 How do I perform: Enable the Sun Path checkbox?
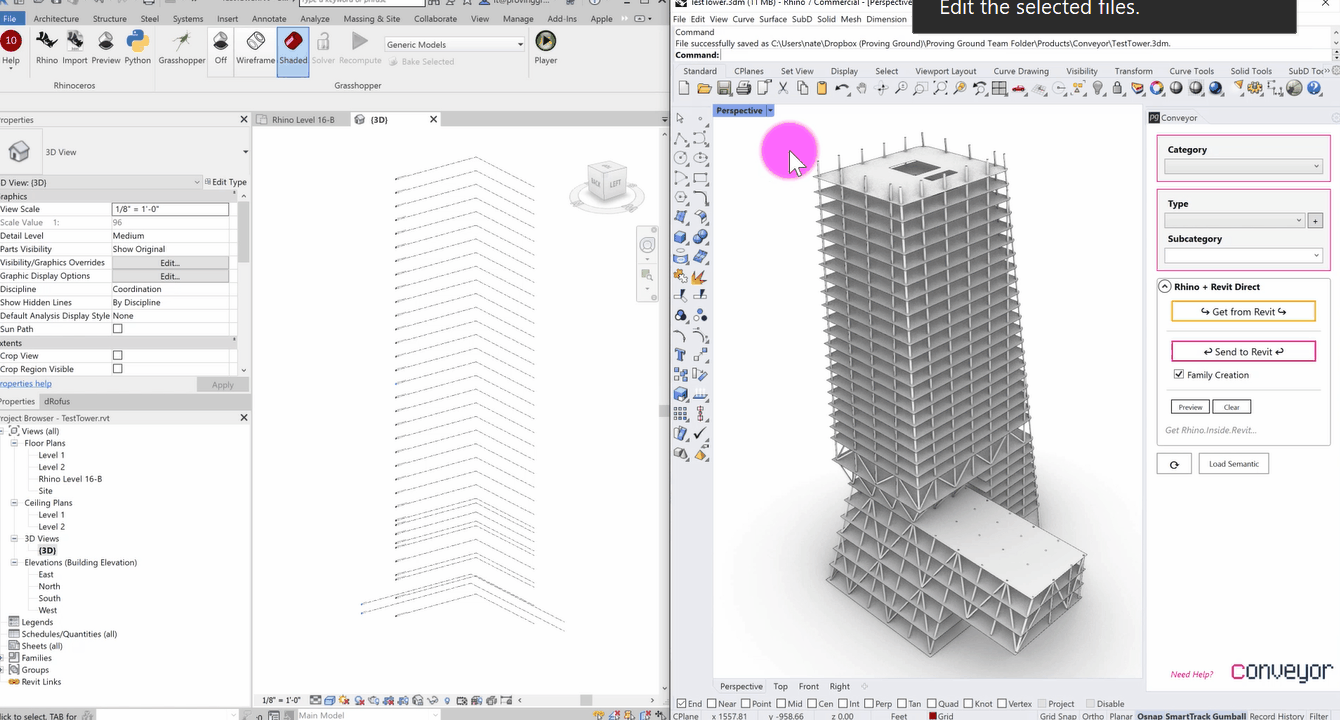(x=117, y=329)
